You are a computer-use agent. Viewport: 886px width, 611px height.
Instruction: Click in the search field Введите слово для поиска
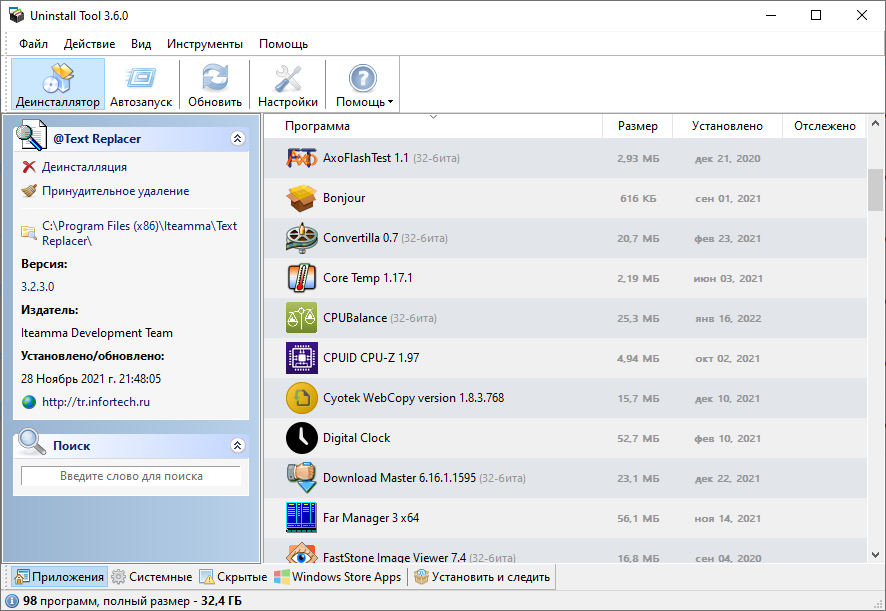[131, 476]
